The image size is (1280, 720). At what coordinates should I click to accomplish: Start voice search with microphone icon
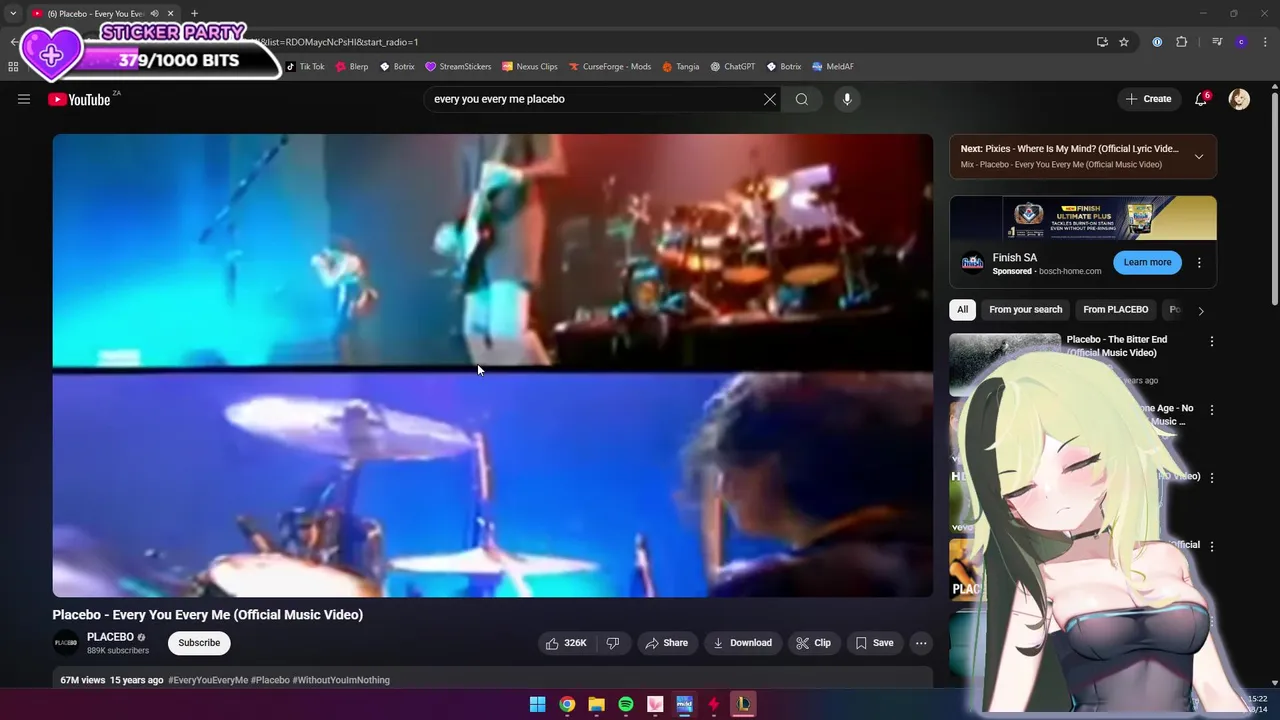coord(847,99)
